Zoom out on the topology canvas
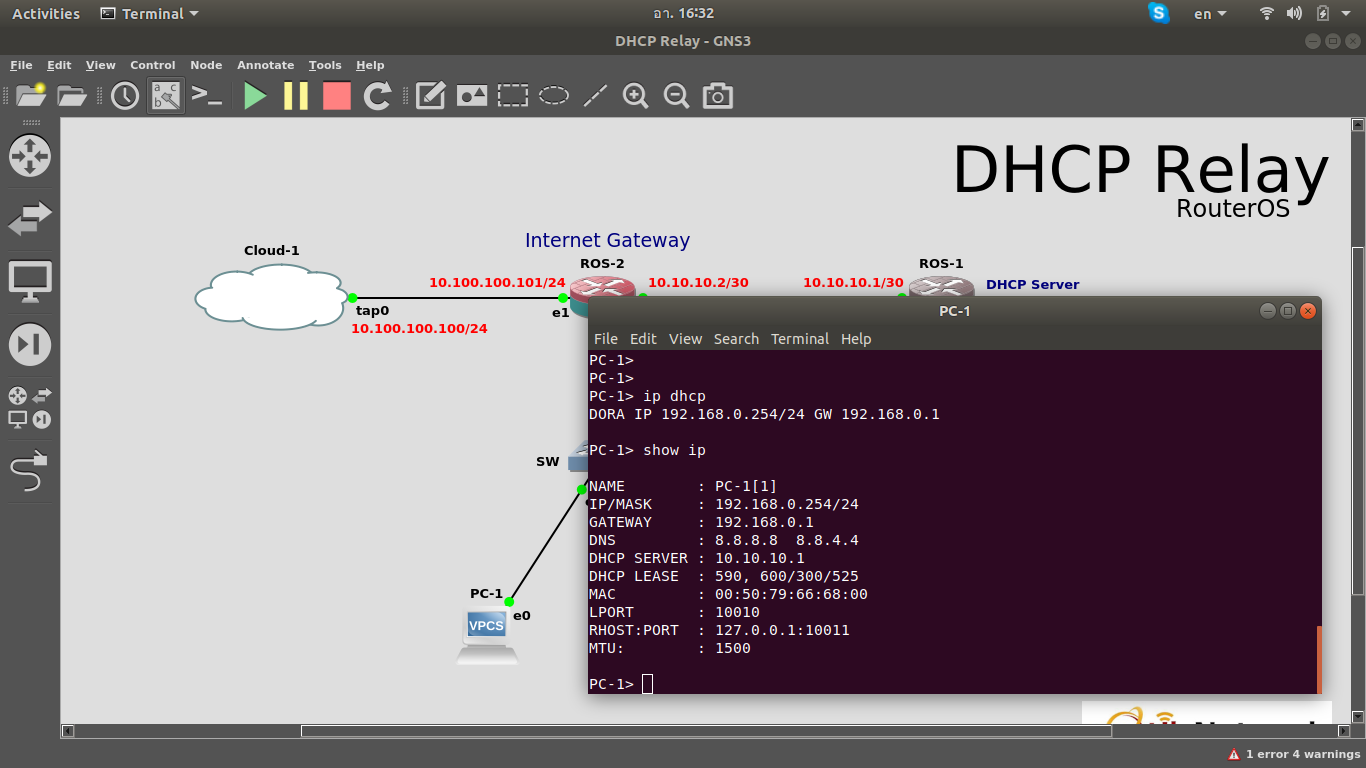Image resolution: width=1366 pixels, height=768 pixels. tap(676, 96)
